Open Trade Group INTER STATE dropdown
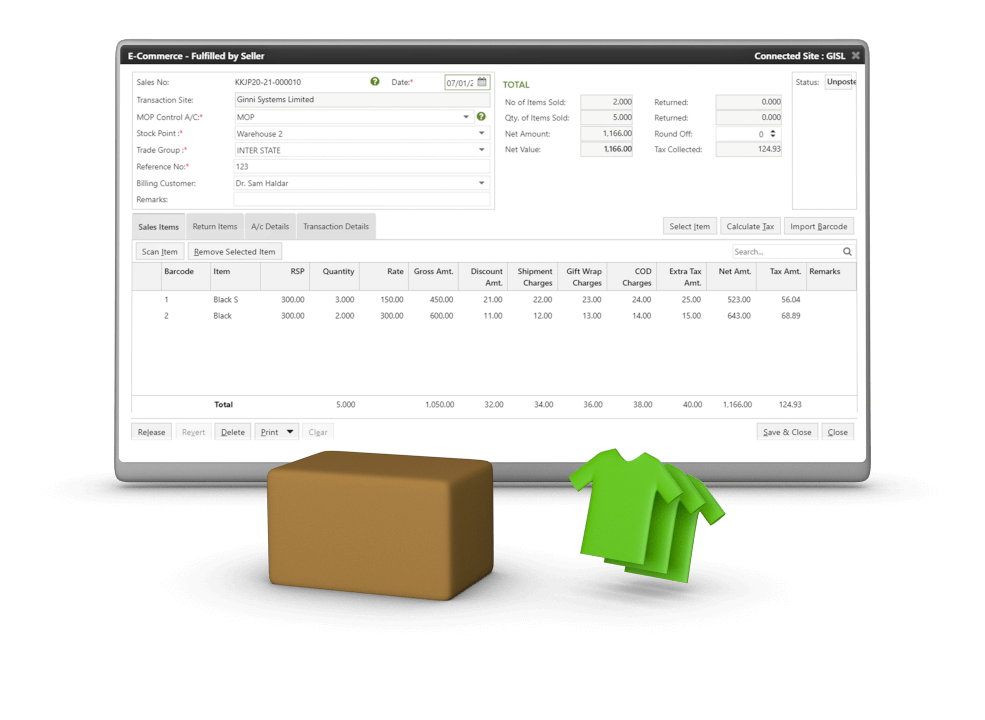The height and width of the screenshot is (720, 985). [482, 150]
